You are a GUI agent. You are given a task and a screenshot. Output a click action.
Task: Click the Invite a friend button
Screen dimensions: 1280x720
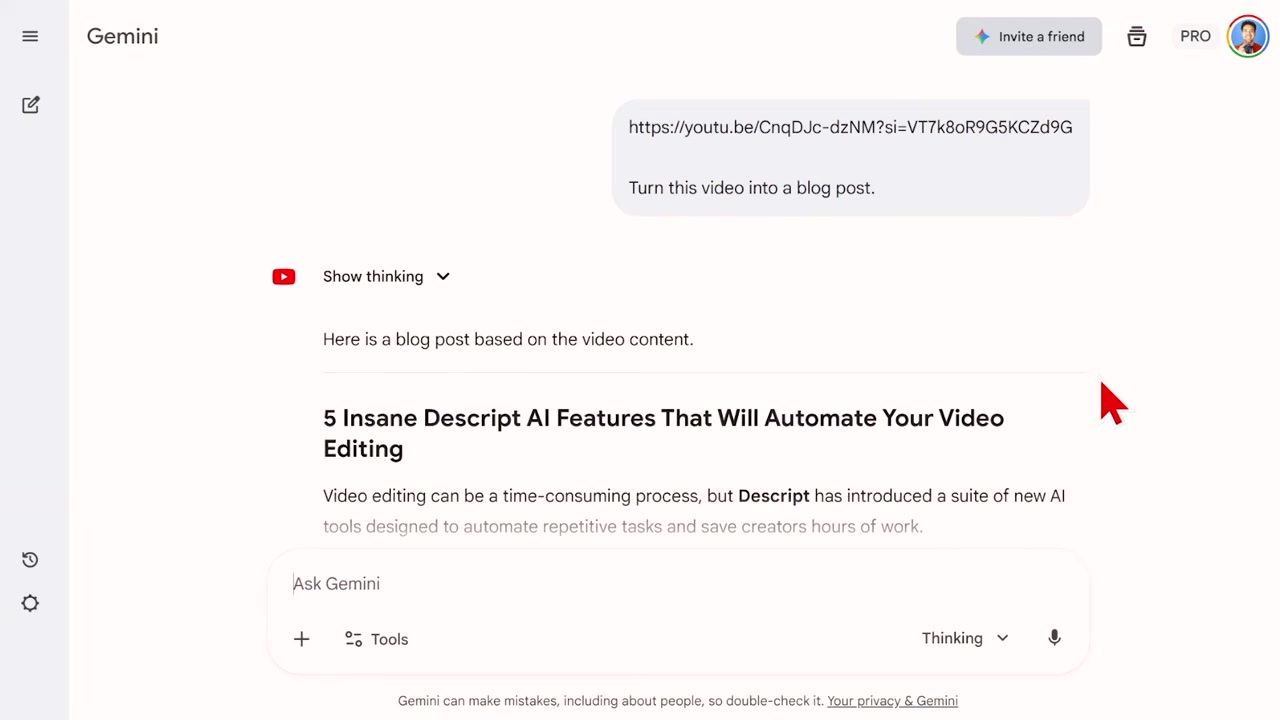[x=1029, y=37]
